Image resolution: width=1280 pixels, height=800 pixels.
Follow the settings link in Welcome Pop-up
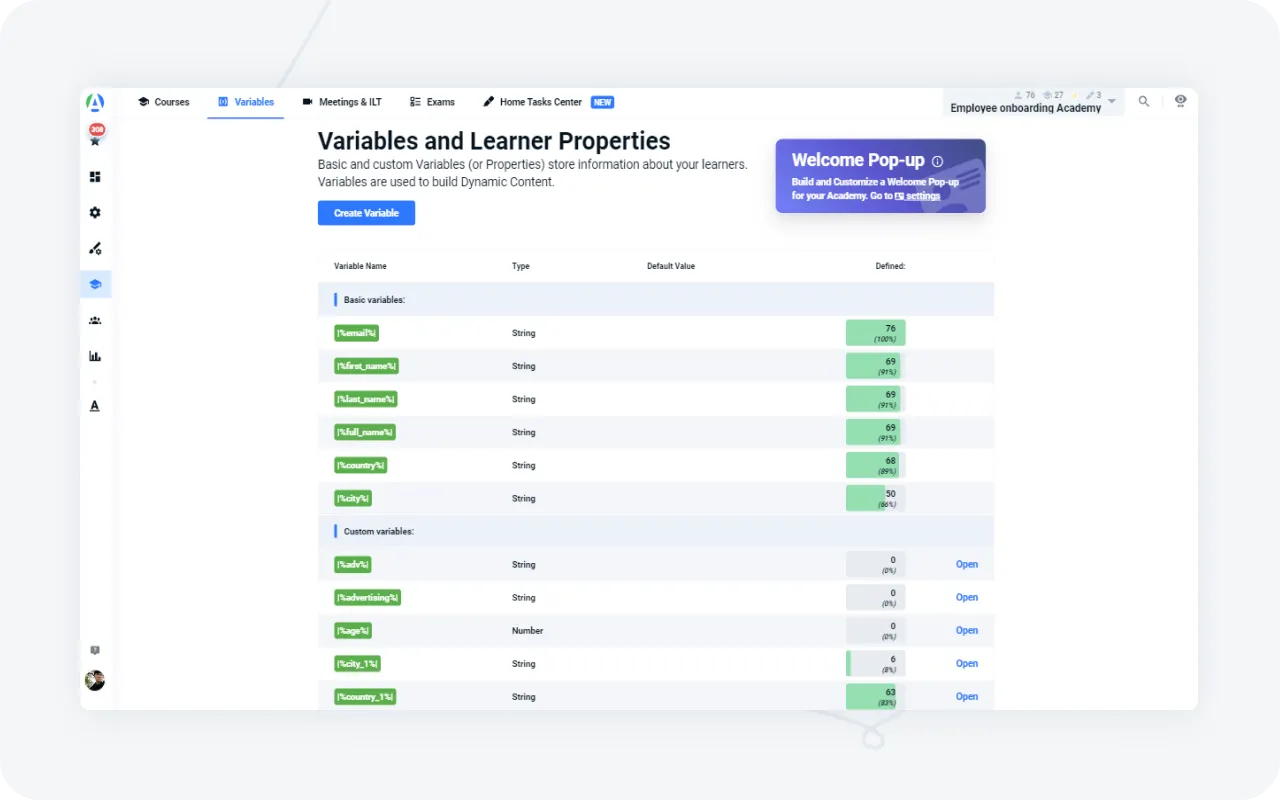(x=917, y=196)
